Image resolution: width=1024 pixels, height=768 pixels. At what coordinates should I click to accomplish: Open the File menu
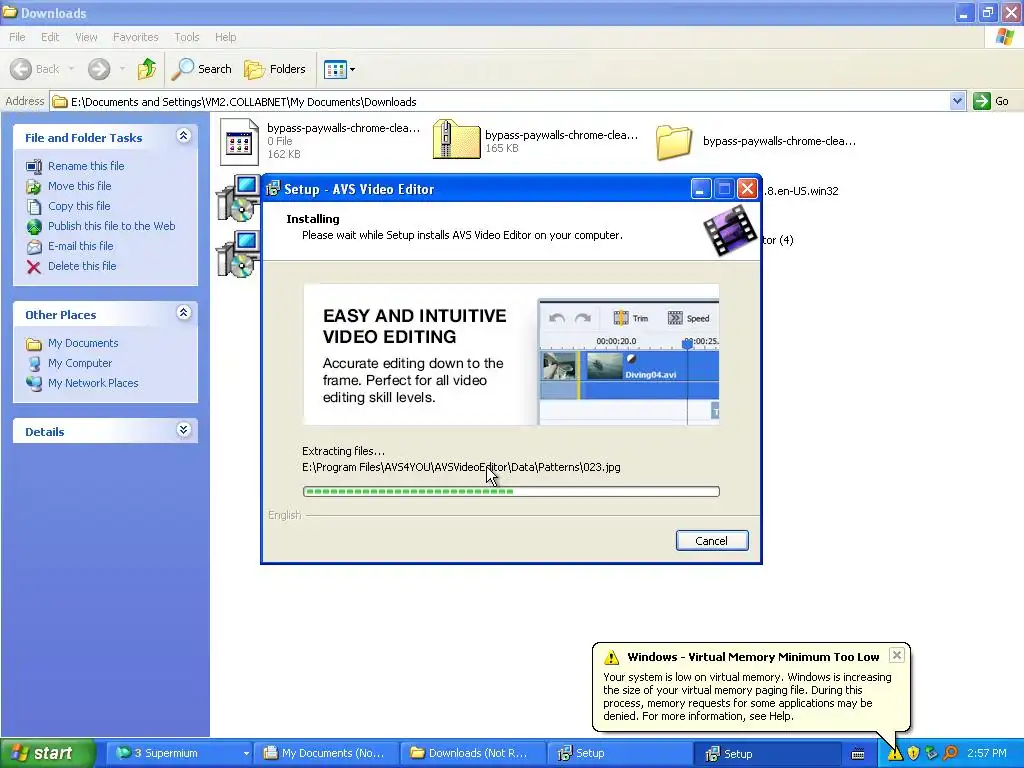point(17,37)
